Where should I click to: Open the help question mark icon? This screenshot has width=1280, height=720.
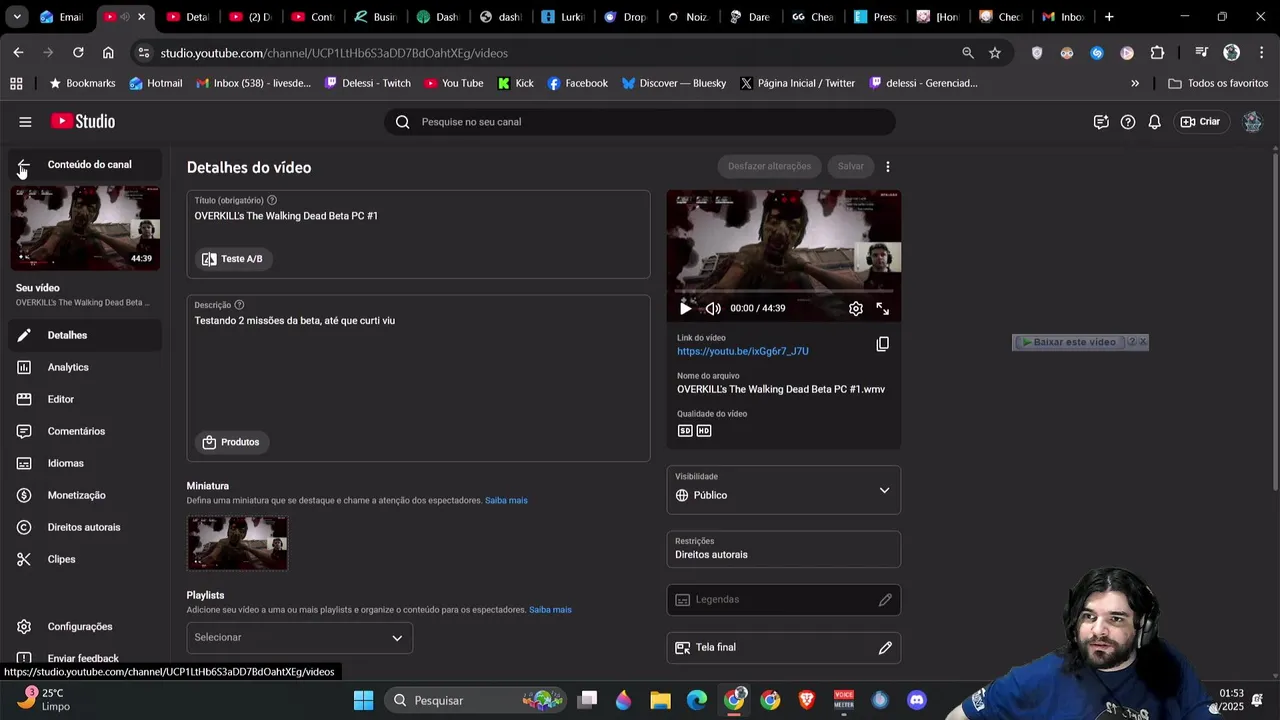[x=1128, y=122]
